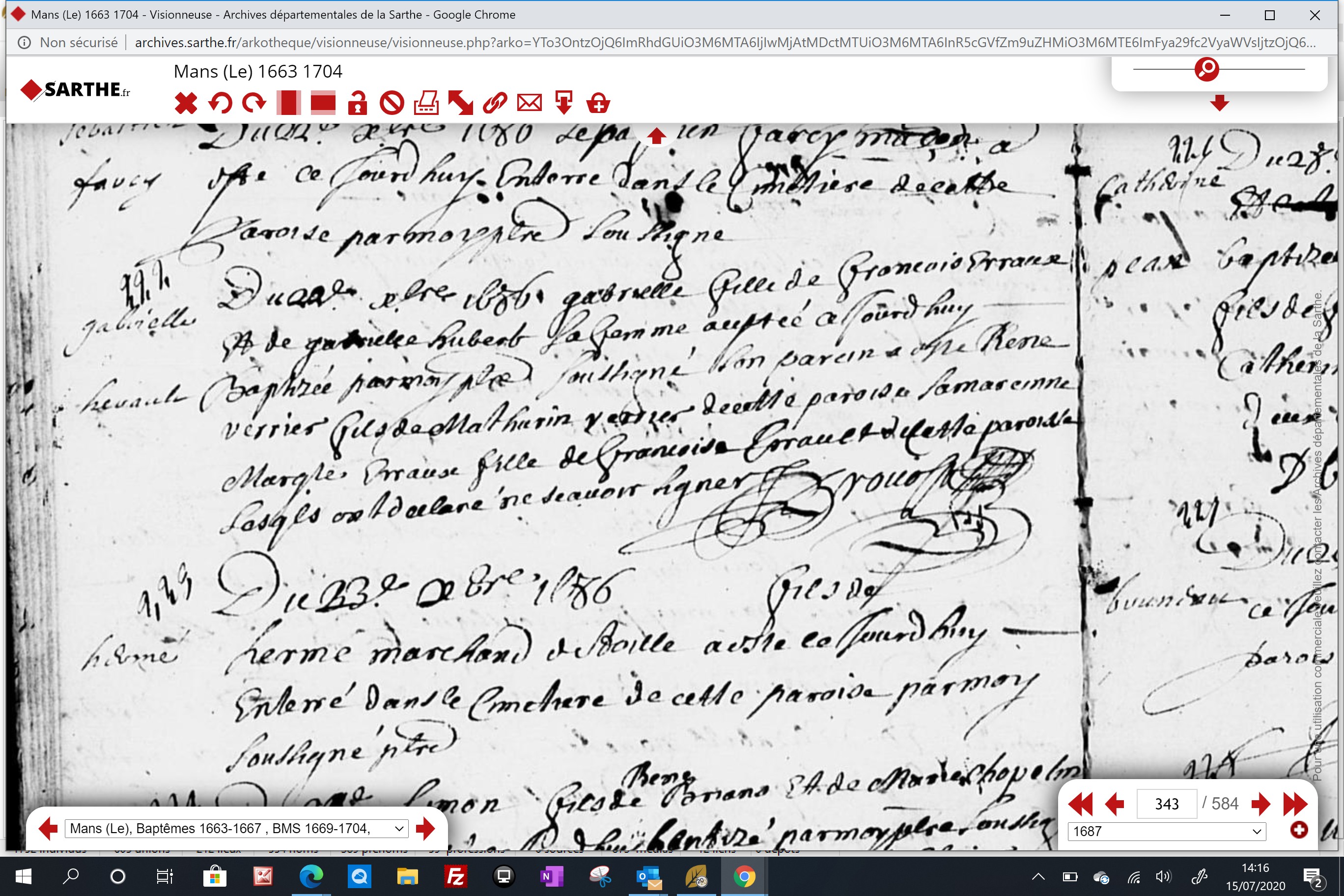Click the page number field showing 343
The width and height of the screenshot is (1344, 896).
pos(1166,804)
